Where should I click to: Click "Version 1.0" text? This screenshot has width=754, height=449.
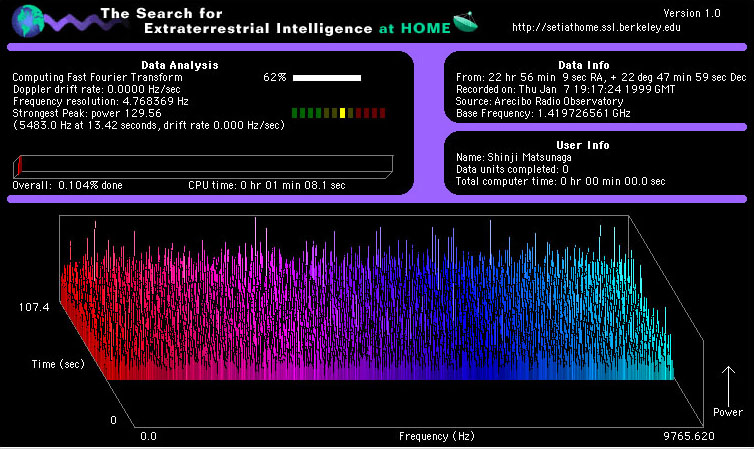(x=692, y=13)
